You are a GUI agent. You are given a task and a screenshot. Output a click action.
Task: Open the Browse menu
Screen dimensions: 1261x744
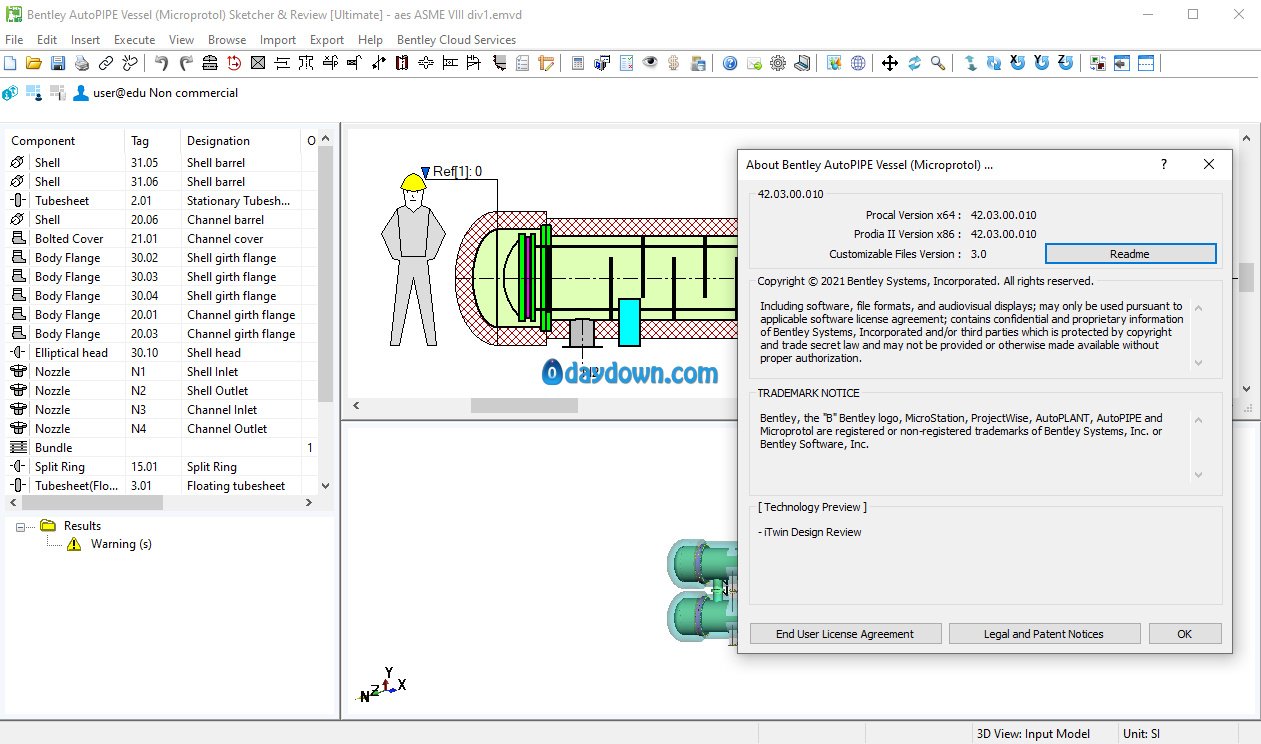pos(227,40)
